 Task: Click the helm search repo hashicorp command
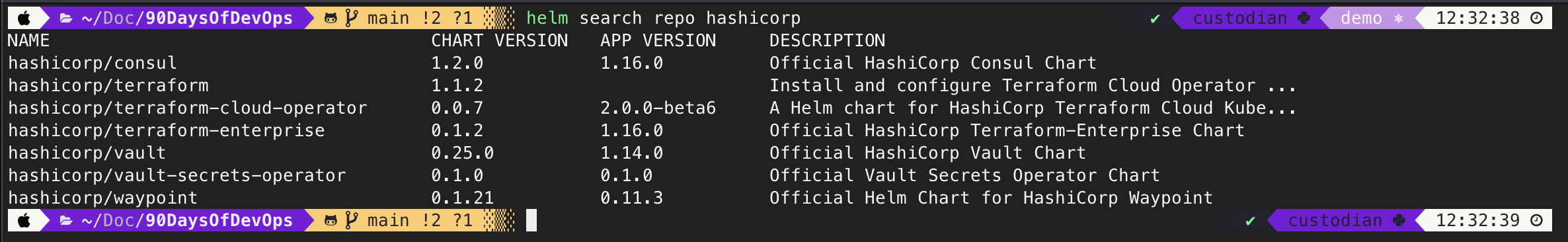coord(664,18)
